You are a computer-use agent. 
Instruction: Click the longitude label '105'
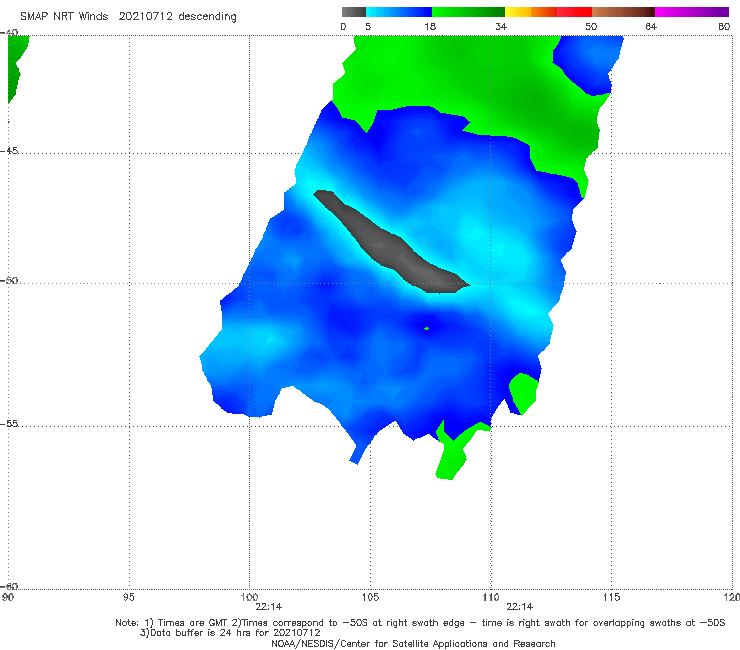[x=370, y=598]
